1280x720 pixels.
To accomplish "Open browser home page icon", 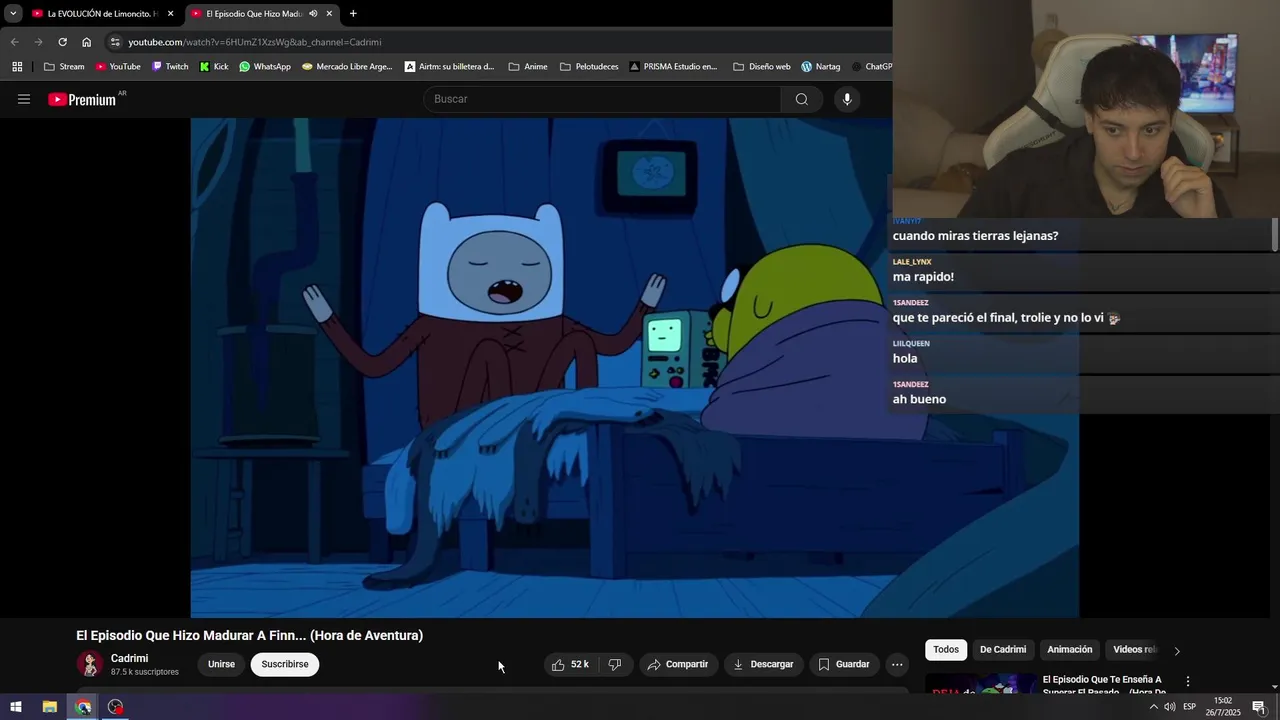I will (x=86, y=42).
